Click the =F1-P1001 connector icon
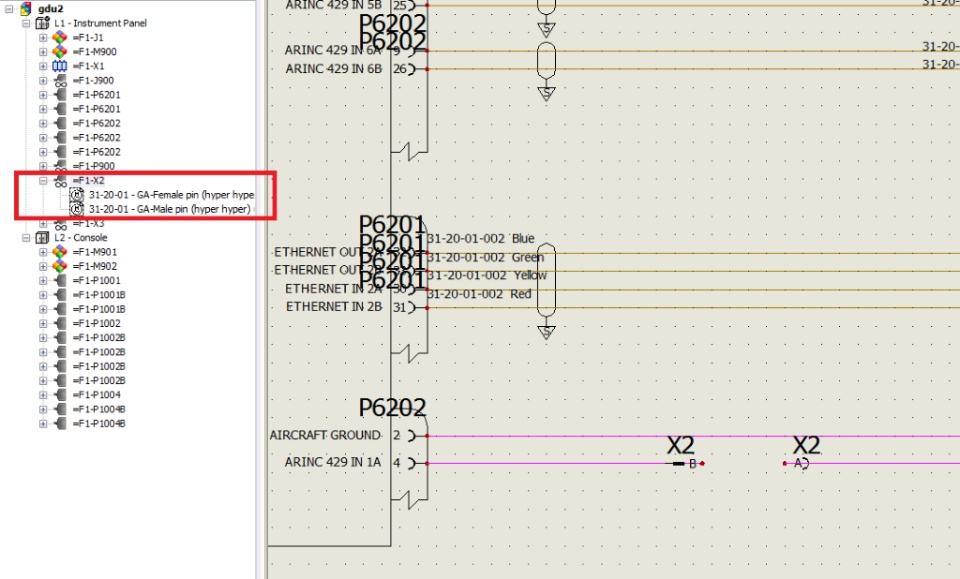 pos(59,280)
